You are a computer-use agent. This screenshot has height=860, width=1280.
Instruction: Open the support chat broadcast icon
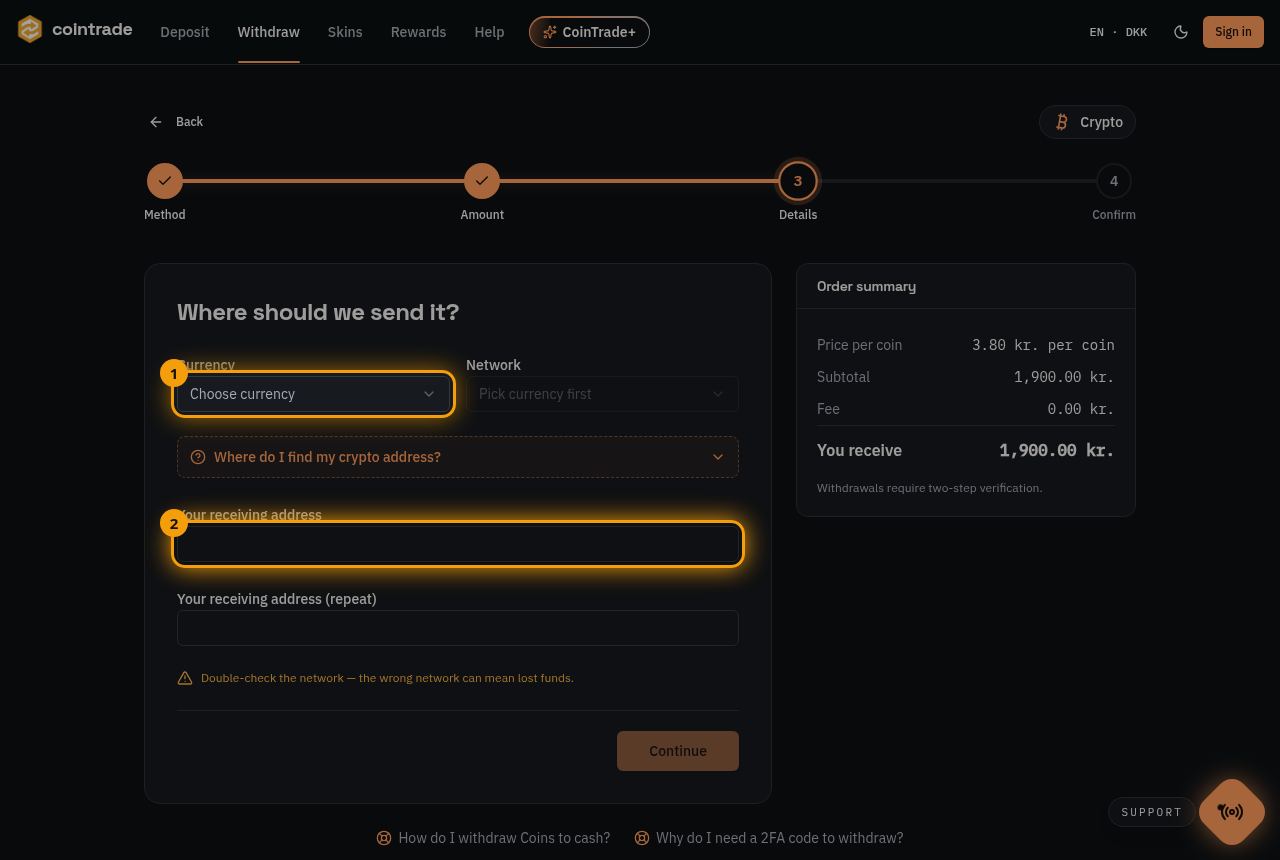pyautogui.click(x=1231, y=812)
